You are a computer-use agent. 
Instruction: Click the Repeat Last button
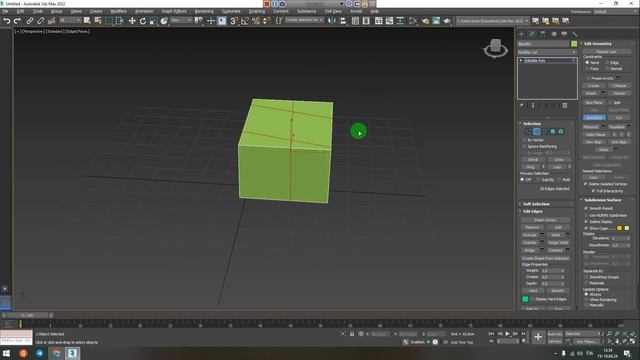606,52
